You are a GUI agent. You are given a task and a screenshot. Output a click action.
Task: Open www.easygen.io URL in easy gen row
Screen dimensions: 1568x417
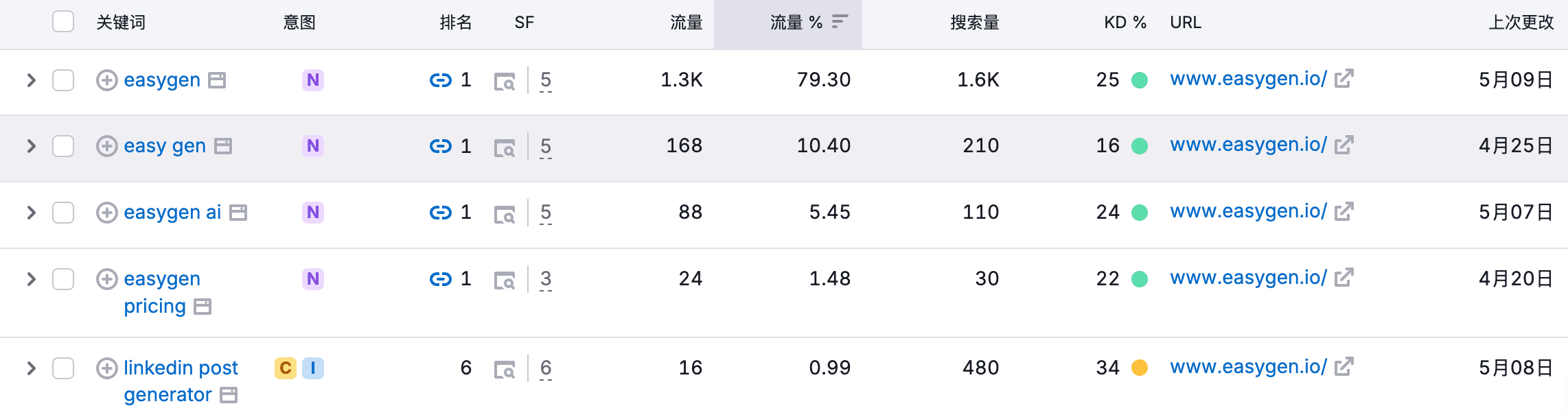point(1248,145)
